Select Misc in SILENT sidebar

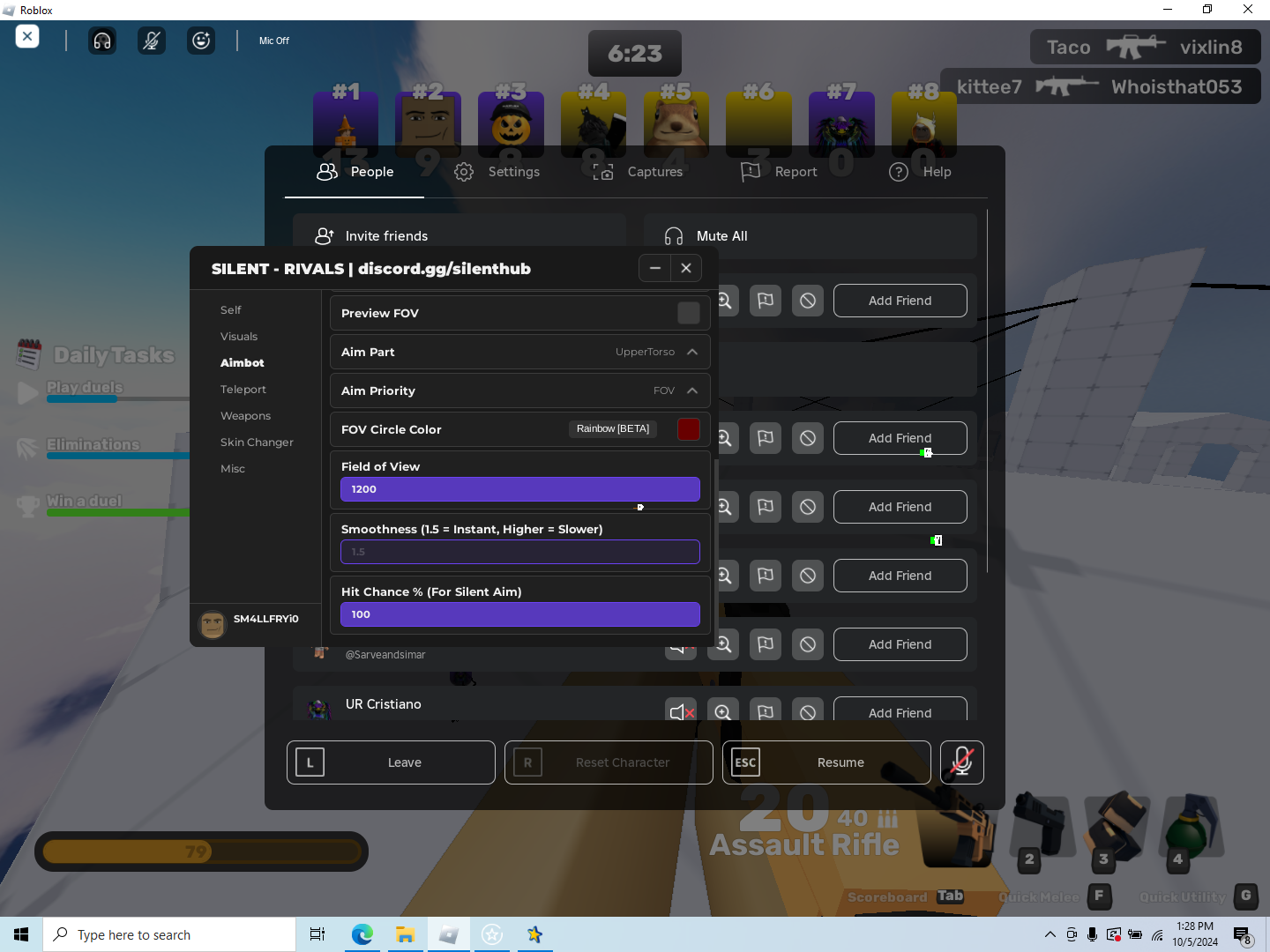[x=233, y=469]
